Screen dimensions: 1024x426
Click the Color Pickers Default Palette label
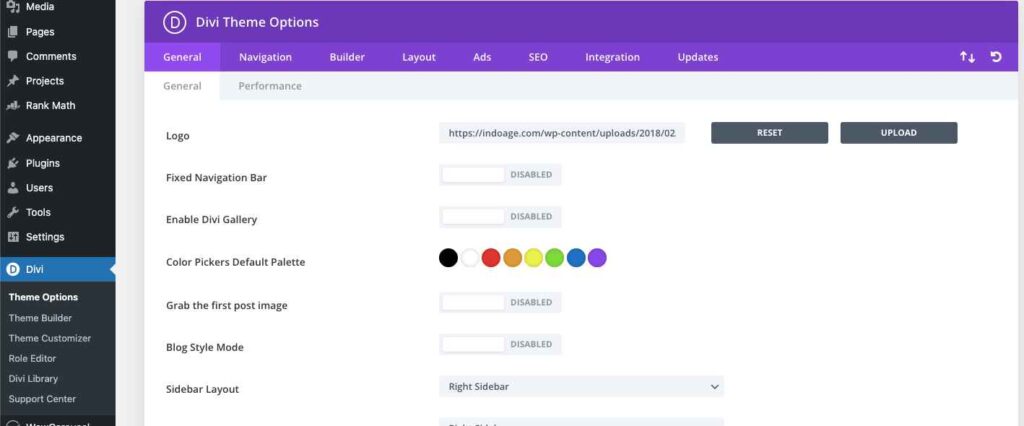235,262
